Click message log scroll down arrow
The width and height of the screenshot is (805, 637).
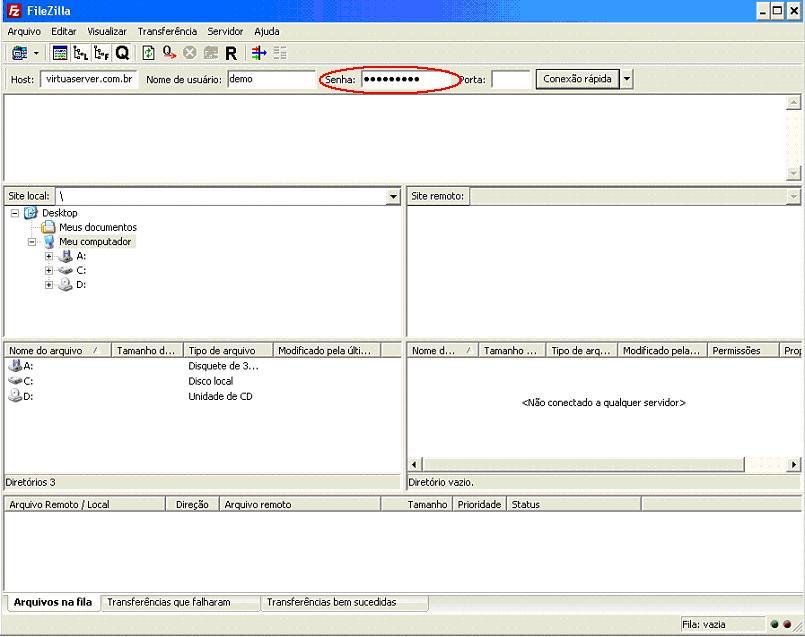coord(793,173)
